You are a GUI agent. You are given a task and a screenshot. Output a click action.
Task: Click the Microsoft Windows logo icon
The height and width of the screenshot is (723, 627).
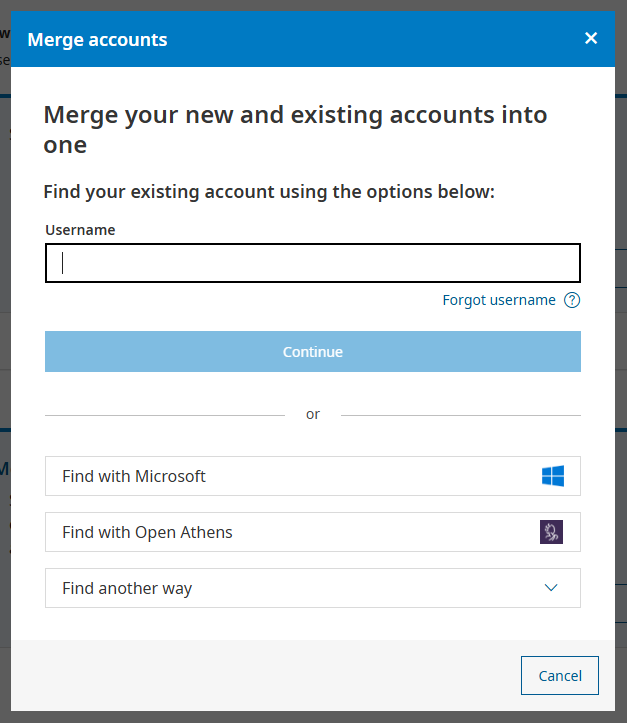click(552, 476)
